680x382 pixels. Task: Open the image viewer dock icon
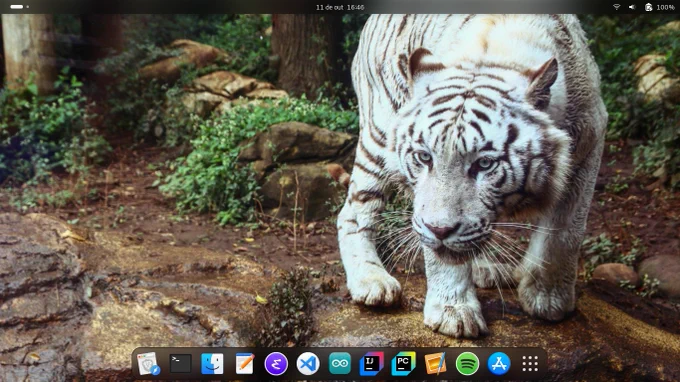click(x=435, y=363)
